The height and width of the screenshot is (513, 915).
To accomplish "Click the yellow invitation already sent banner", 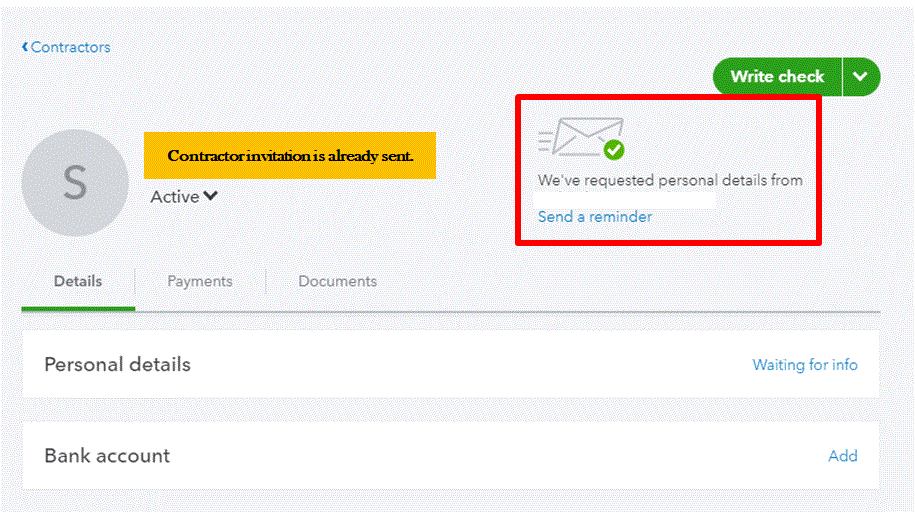I will [x=290, y=155].
